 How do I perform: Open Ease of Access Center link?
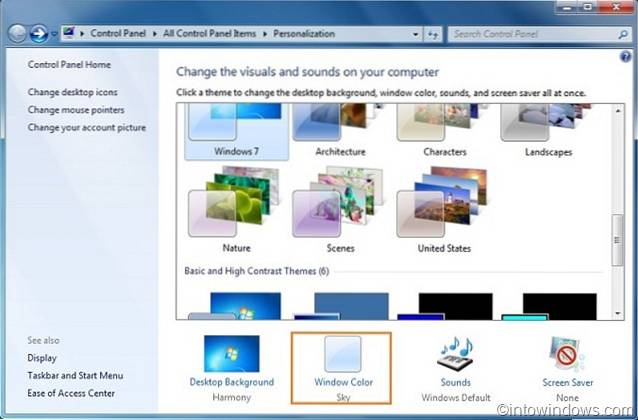coord(71,393)
